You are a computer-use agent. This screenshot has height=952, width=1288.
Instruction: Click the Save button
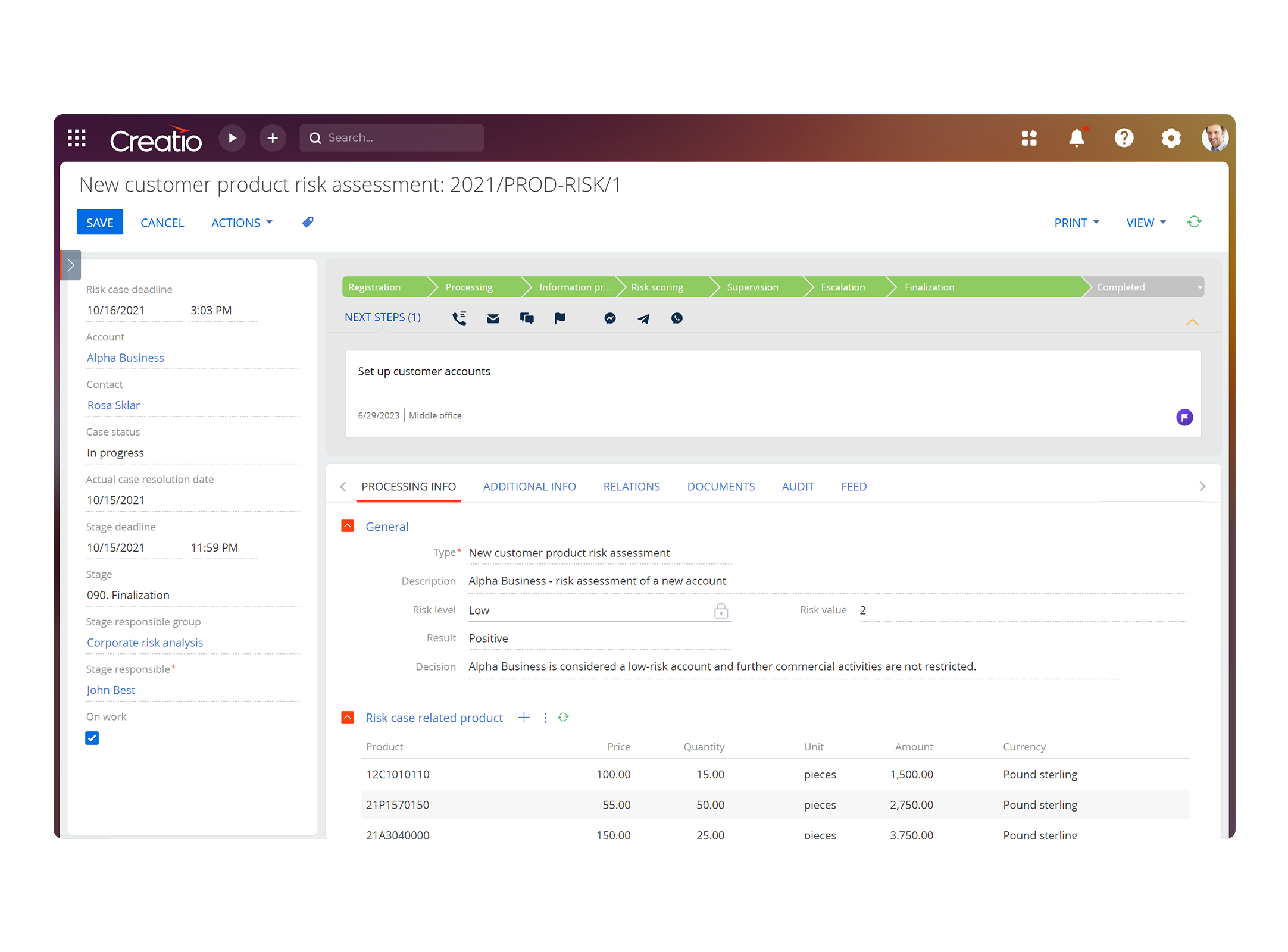tap(99, 223)
